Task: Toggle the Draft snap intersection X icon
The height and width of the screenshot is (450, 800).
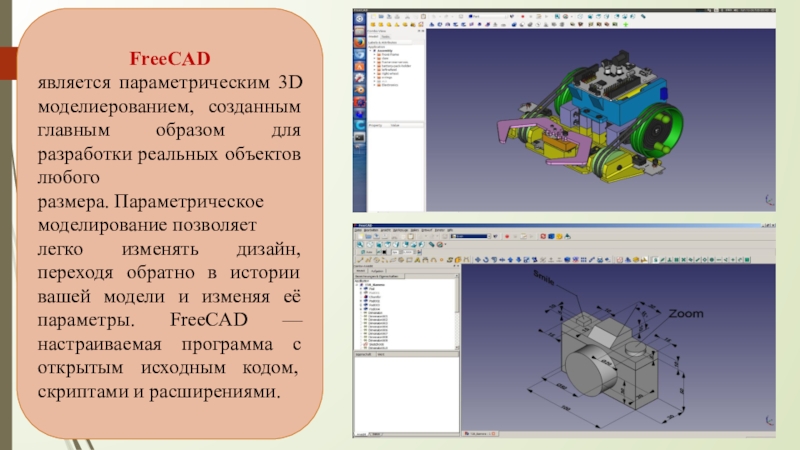Action: 684,260
